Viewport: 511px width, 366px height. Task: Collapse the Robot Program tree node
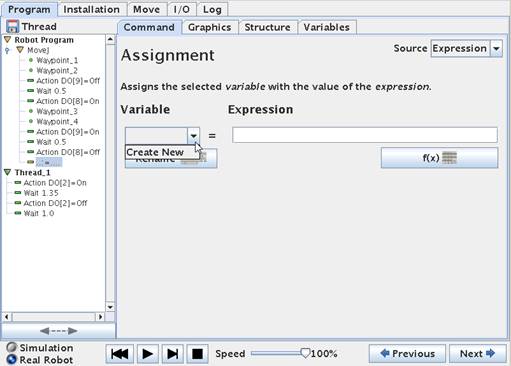(x=7, y=40)
